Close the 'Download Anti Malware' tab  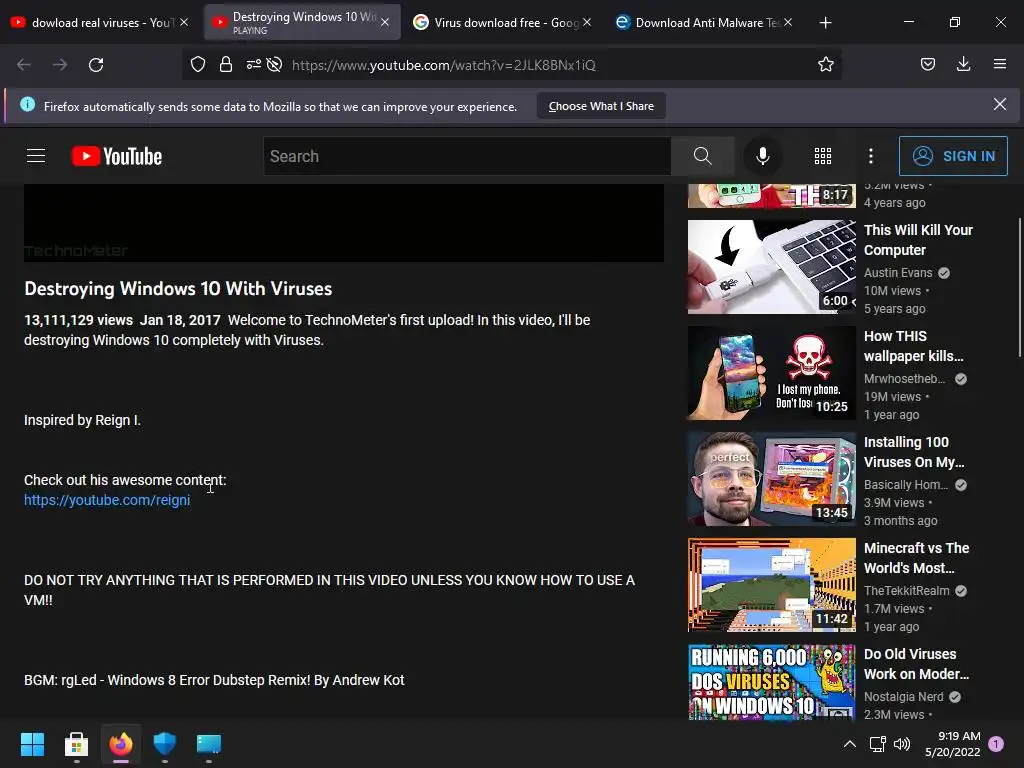(x=788, y=22)
